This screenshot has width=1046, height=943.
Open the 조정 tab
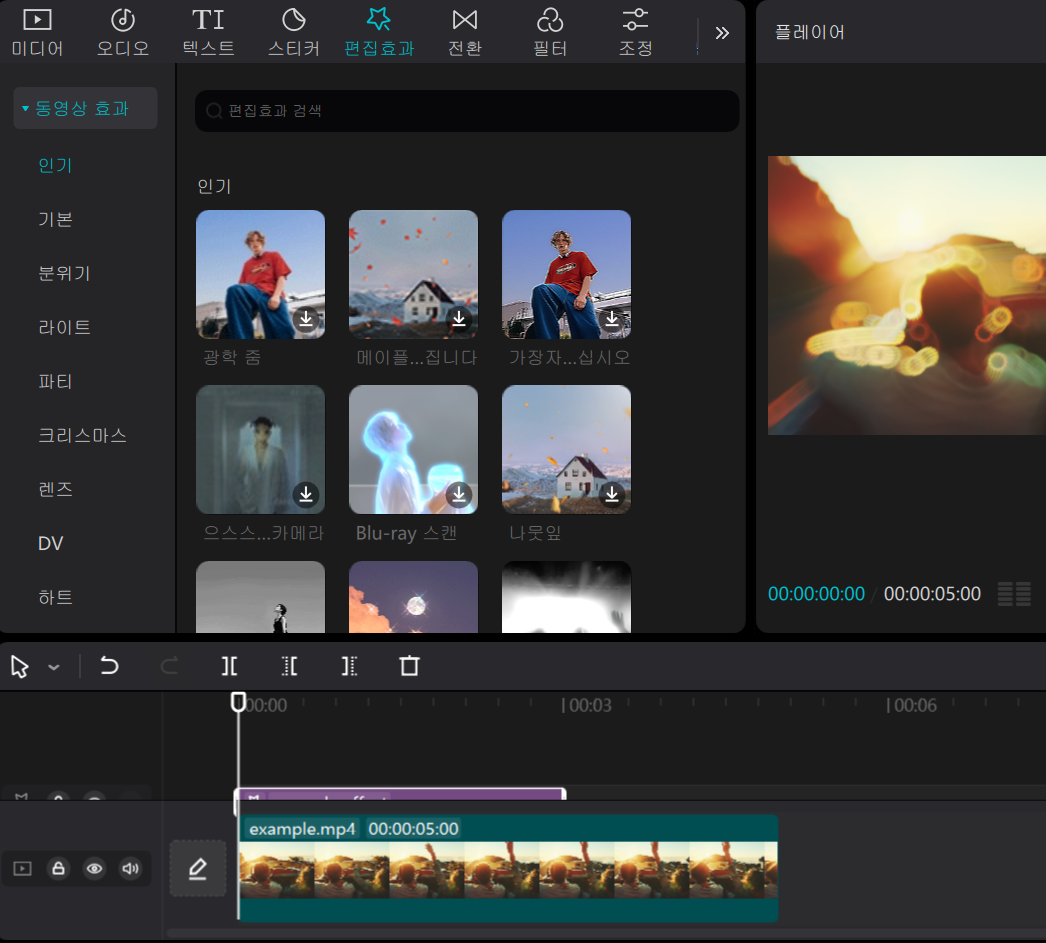tap(635, 32)
